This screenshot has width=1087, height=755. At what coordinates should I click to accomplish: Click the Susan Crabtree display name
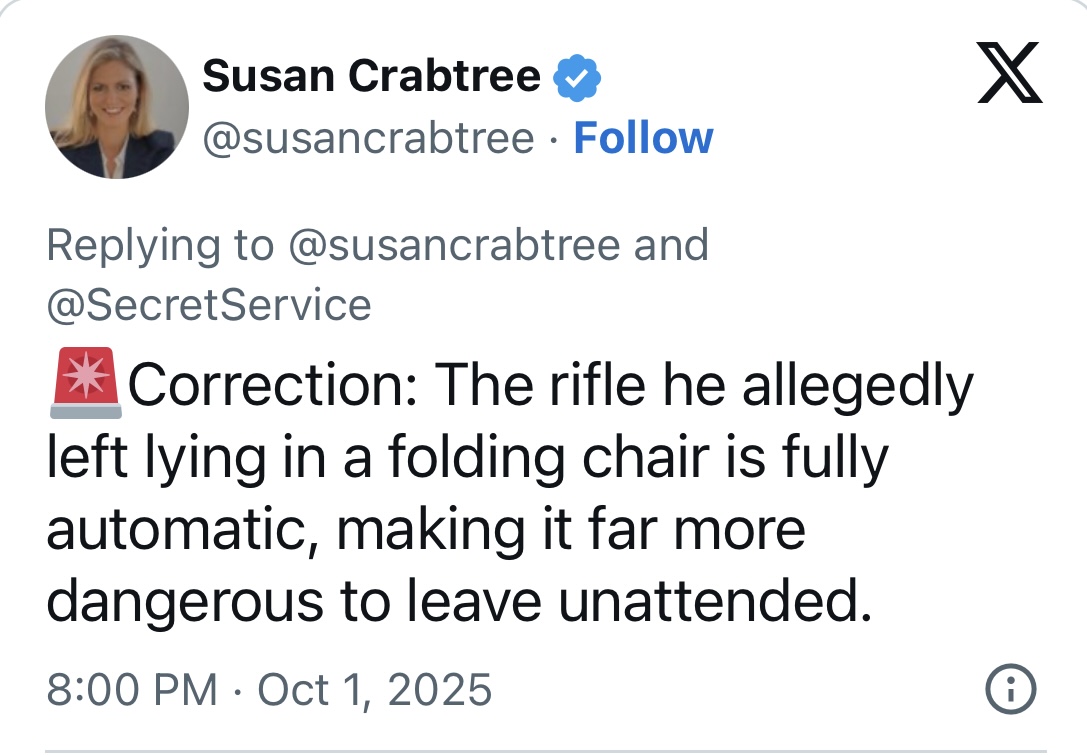tap(372, 76)
